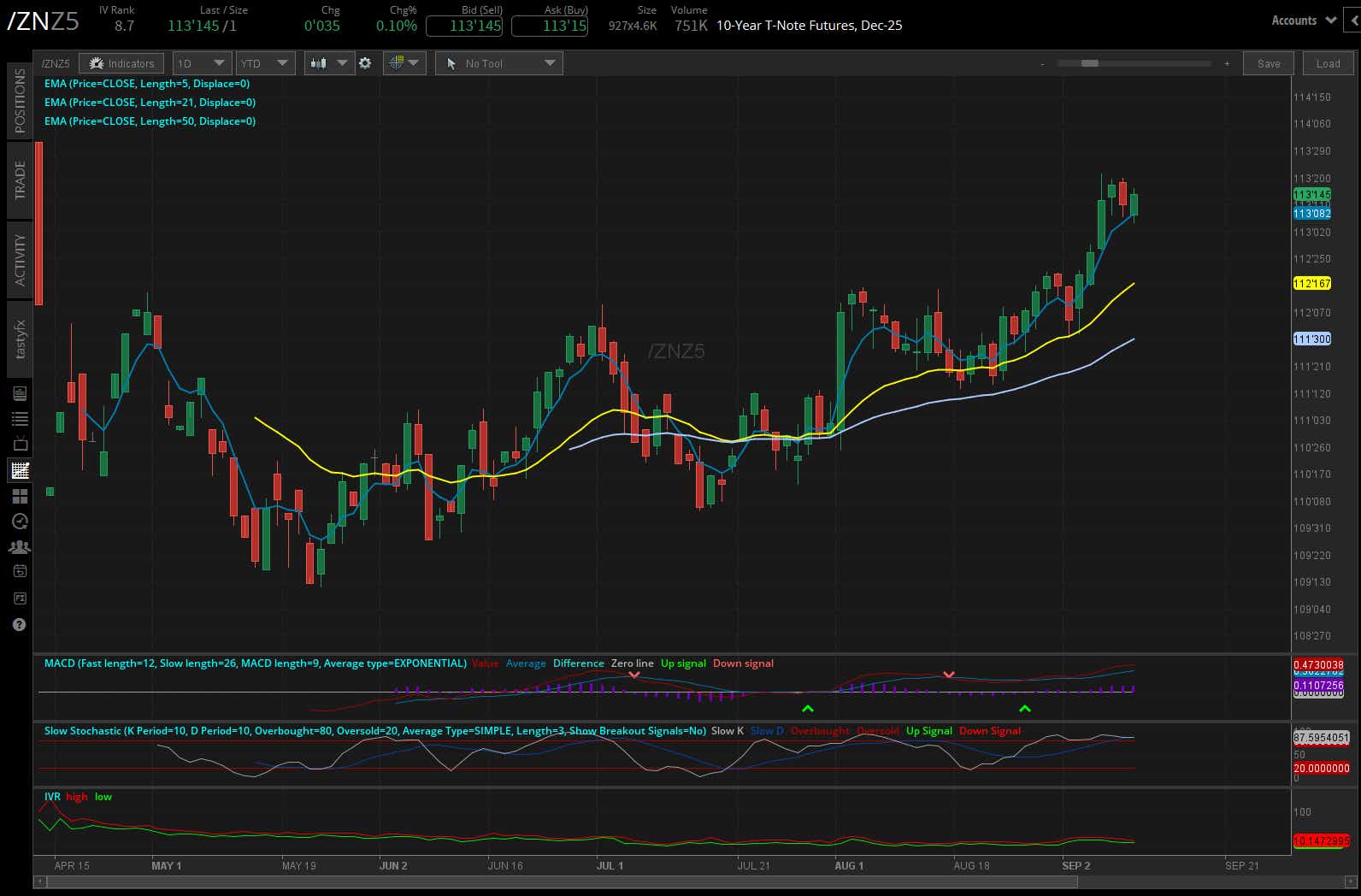1361x896 pixels.
Task: Click the yellow 112'167 price label
Action: [1311, 284]
